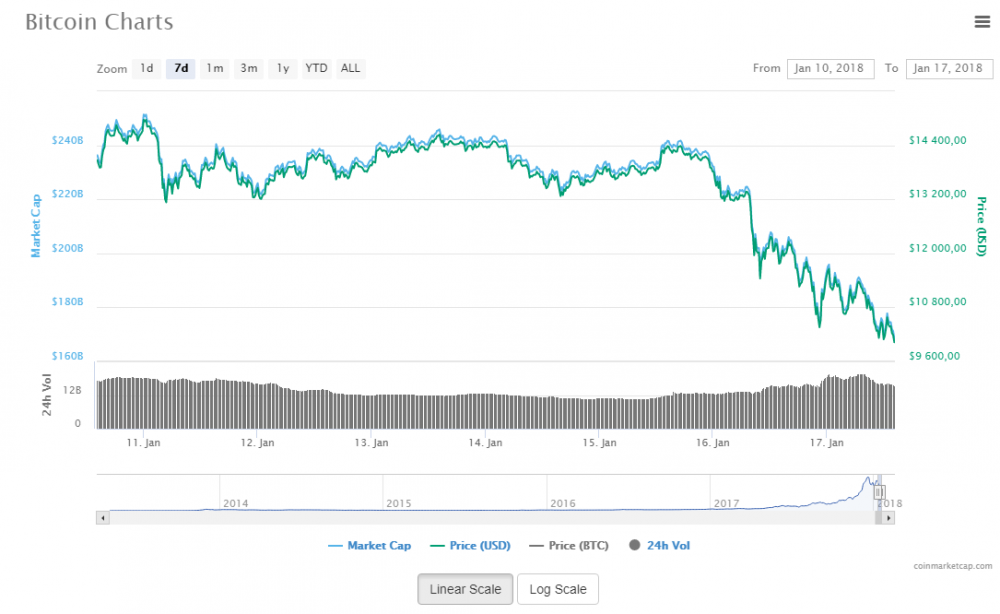Select the 1d zoom range

pyautogui.click(x=147, y=68)
